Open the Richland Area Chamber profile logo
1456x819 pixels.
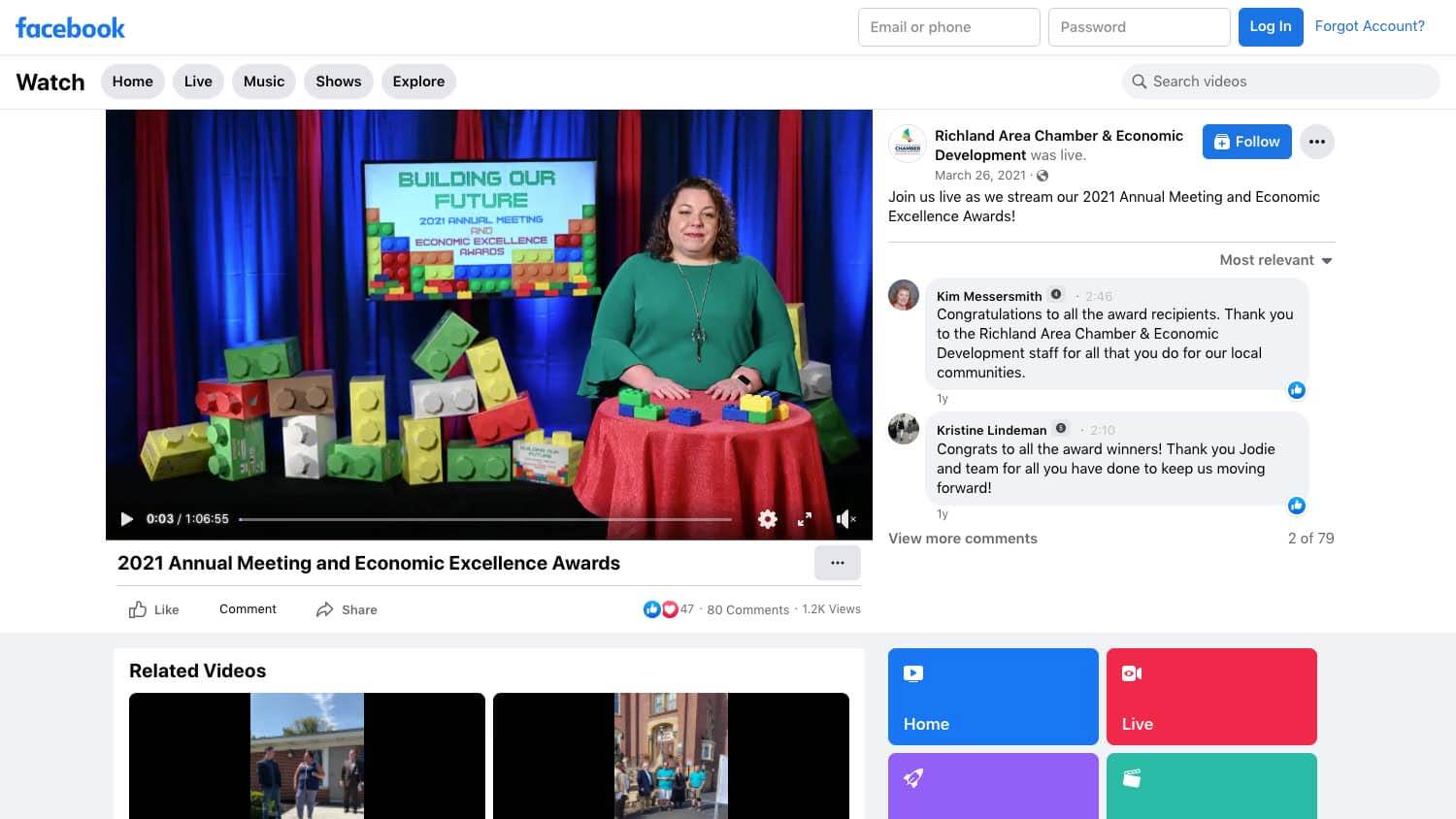click(x=907, y=144)
